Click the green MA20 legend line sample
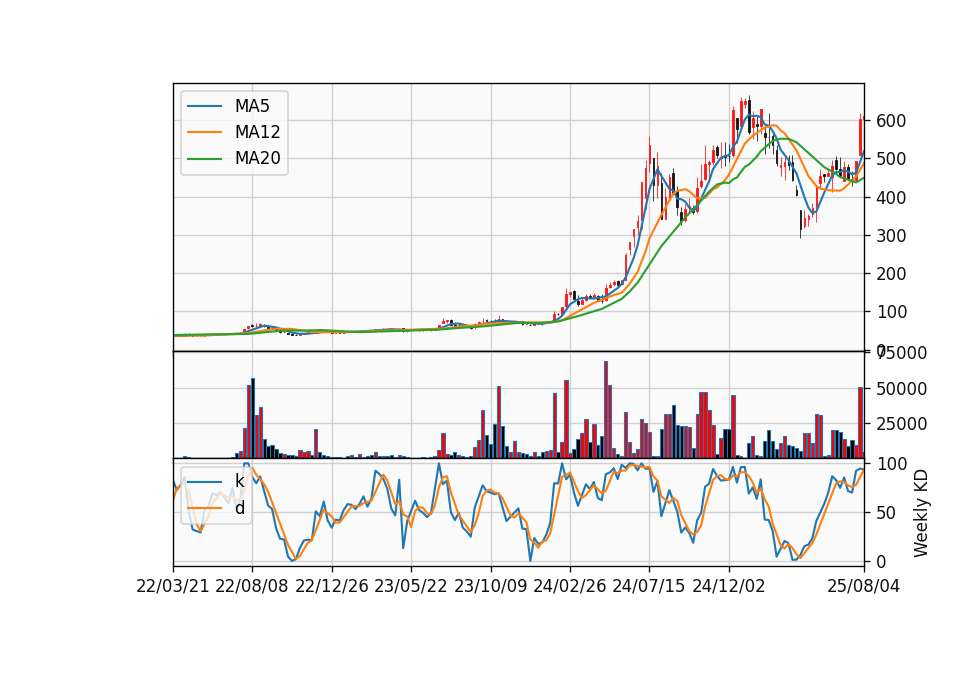960x690 pixels. coord(204,159)
